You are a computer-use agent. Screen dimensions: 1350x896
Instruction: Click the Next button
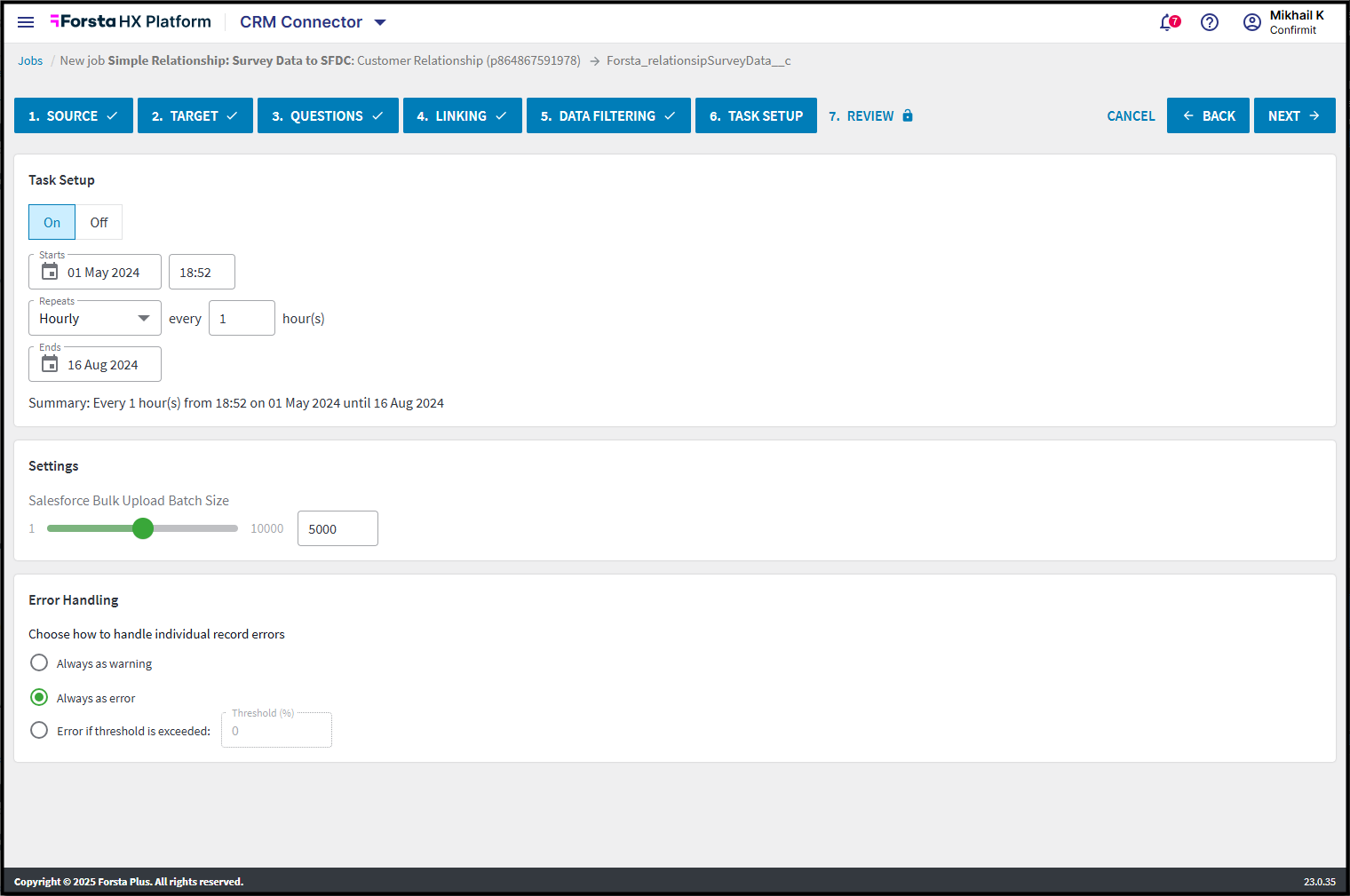point(1295,115)
